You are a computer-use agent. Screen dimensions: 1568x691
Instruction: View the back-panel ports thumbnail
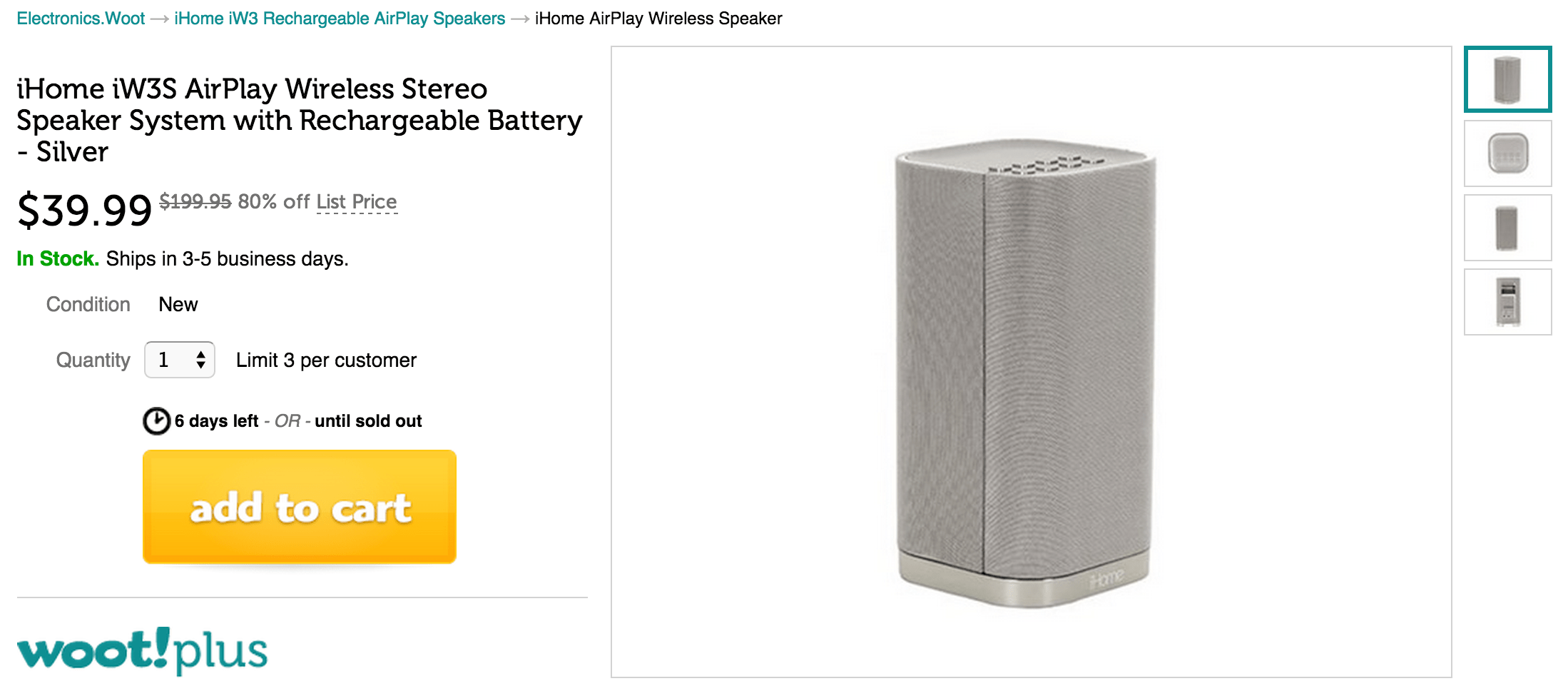point(1507,302)
